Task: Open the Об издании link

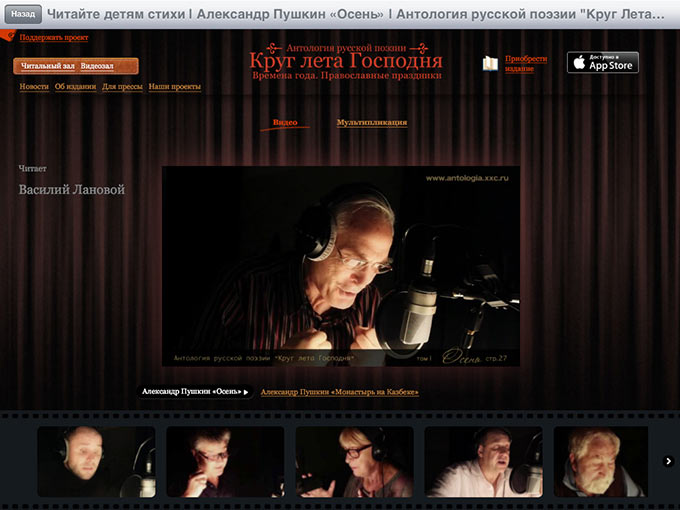Action: click(x=75, y=87)
